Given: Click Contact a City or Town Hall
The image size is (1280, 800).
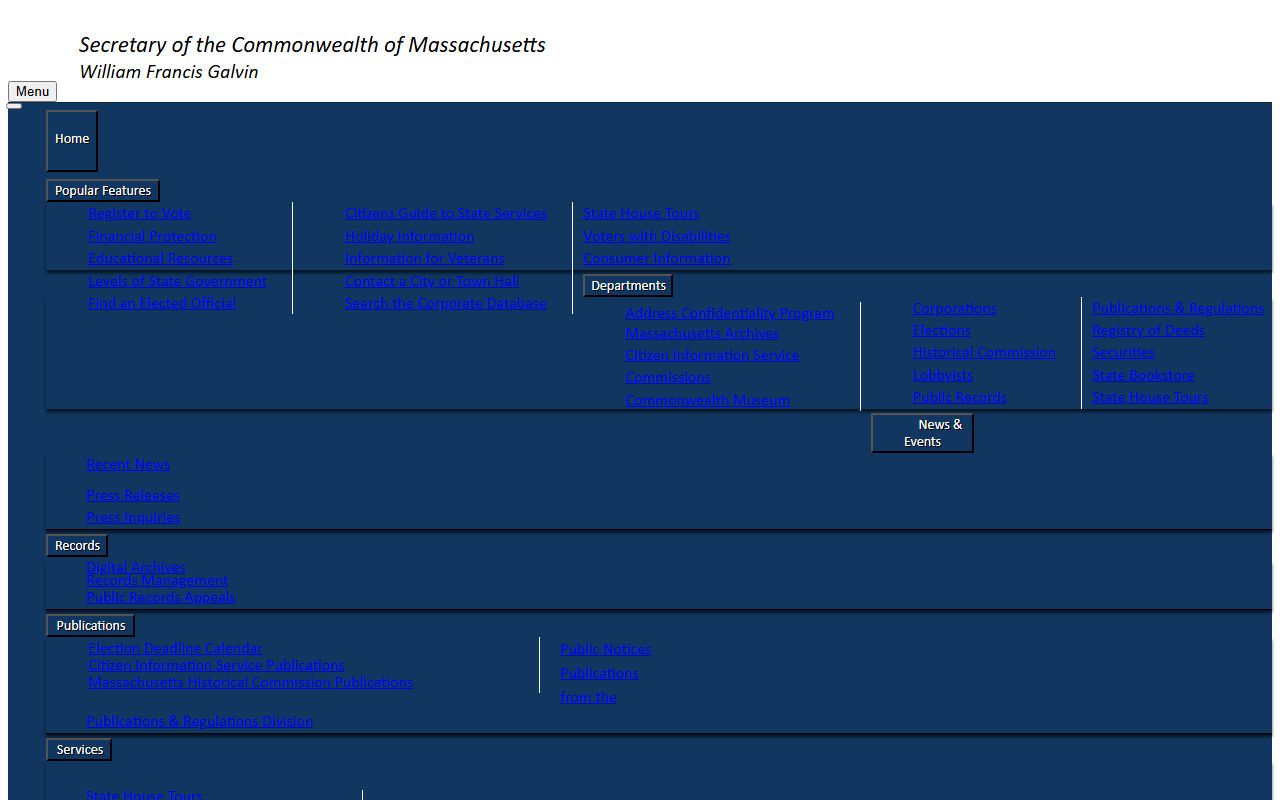Looking at the screenshot, I should click(432, 281).
